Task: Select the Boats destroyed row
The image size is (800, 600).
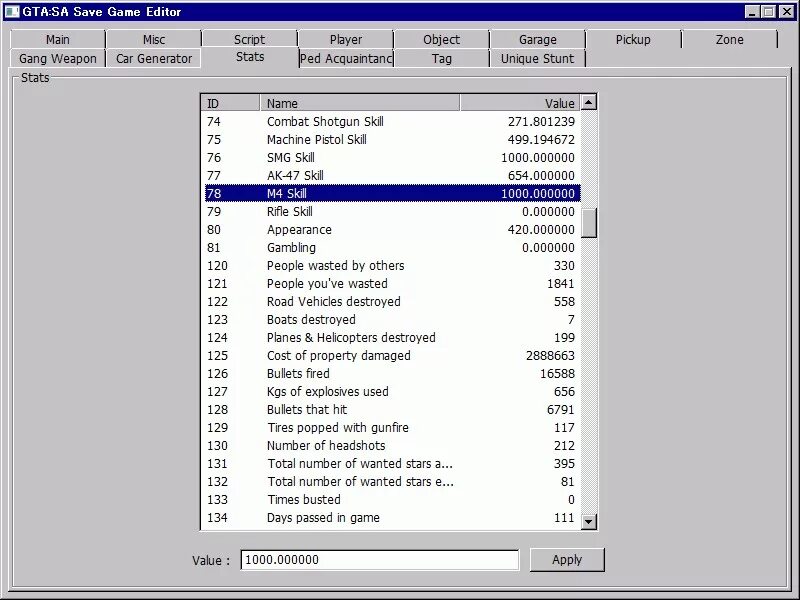Action: tap(391, 319)
